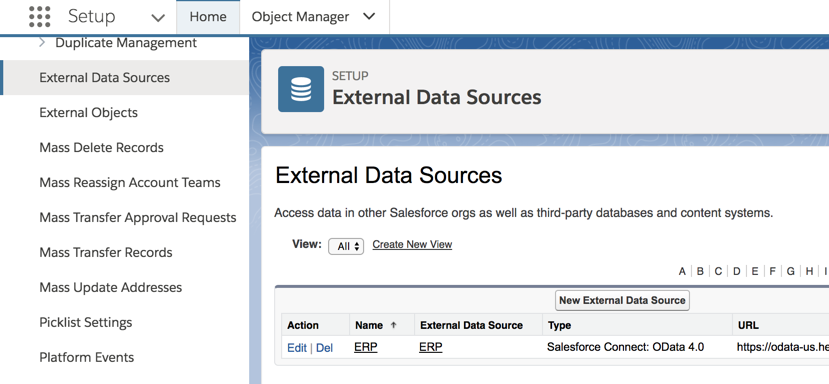Click the External Data Source column header
This screenshot has height=384, width=829.
(x=471, y=325)
